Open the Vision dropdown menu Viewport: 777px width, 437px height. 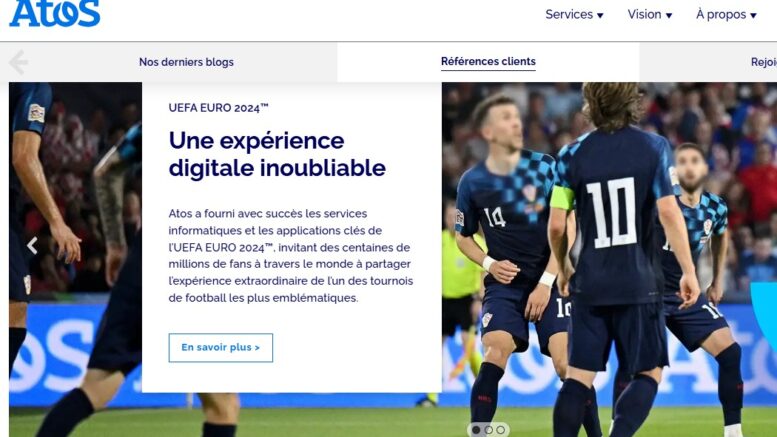[650, 14]
